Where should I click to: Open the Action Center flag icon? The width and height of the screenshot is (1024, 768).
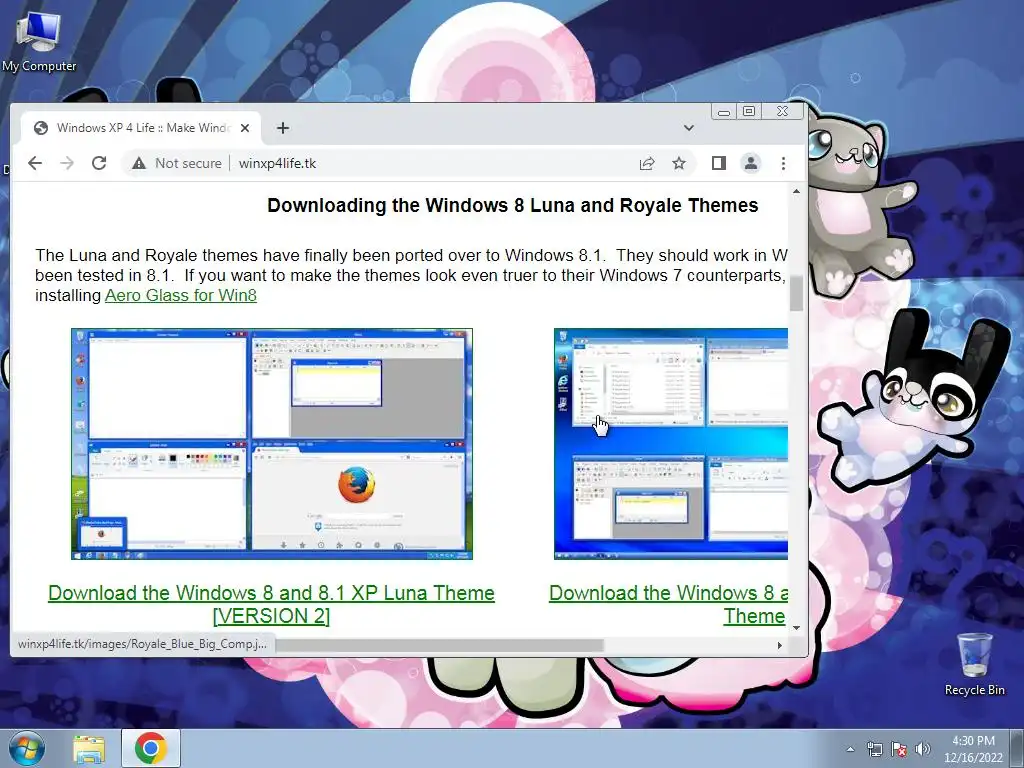899,749
